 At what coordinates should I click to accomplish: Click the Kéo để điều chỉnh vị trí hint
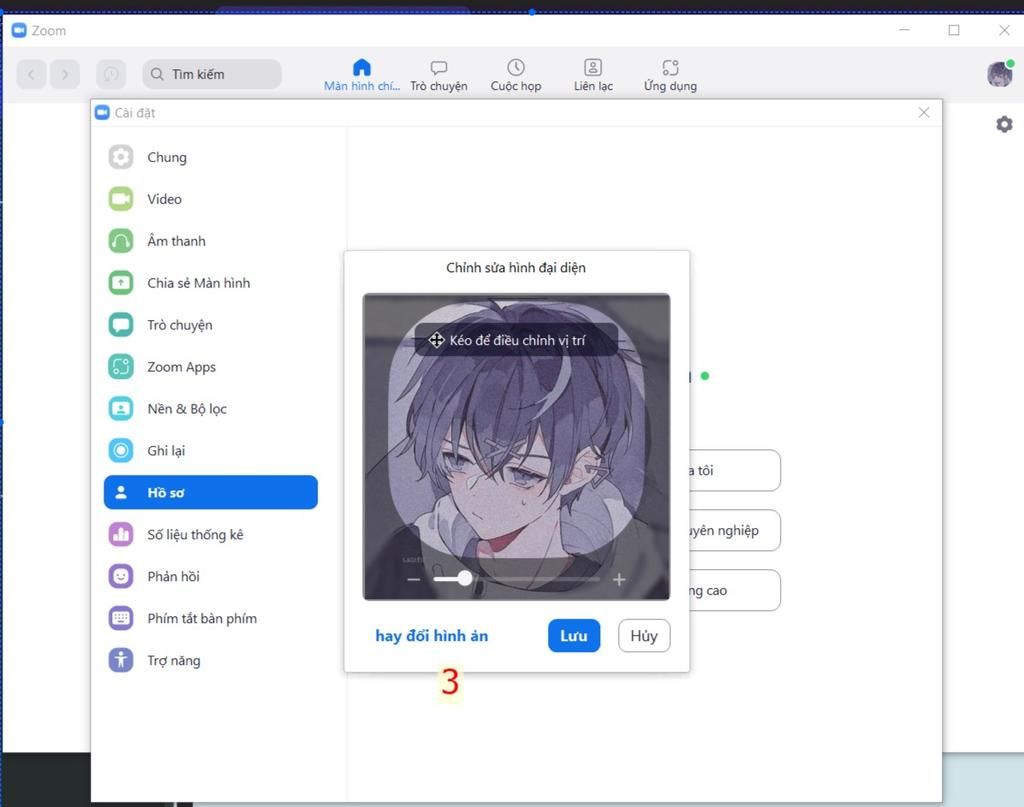516,340
